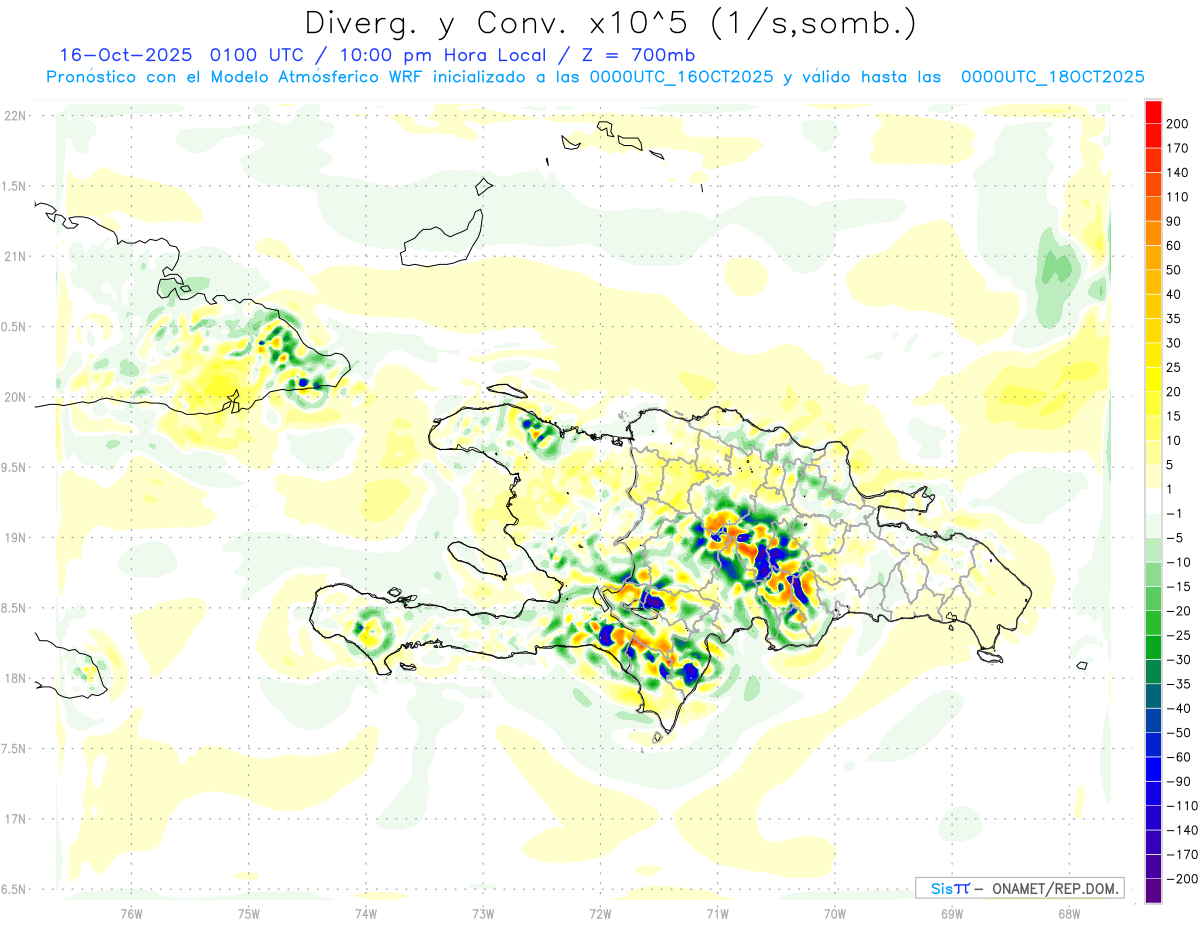Viewport: 1200px width, 927px height.
Task: Click the 19N latitude label
Action: pos(15,537)
